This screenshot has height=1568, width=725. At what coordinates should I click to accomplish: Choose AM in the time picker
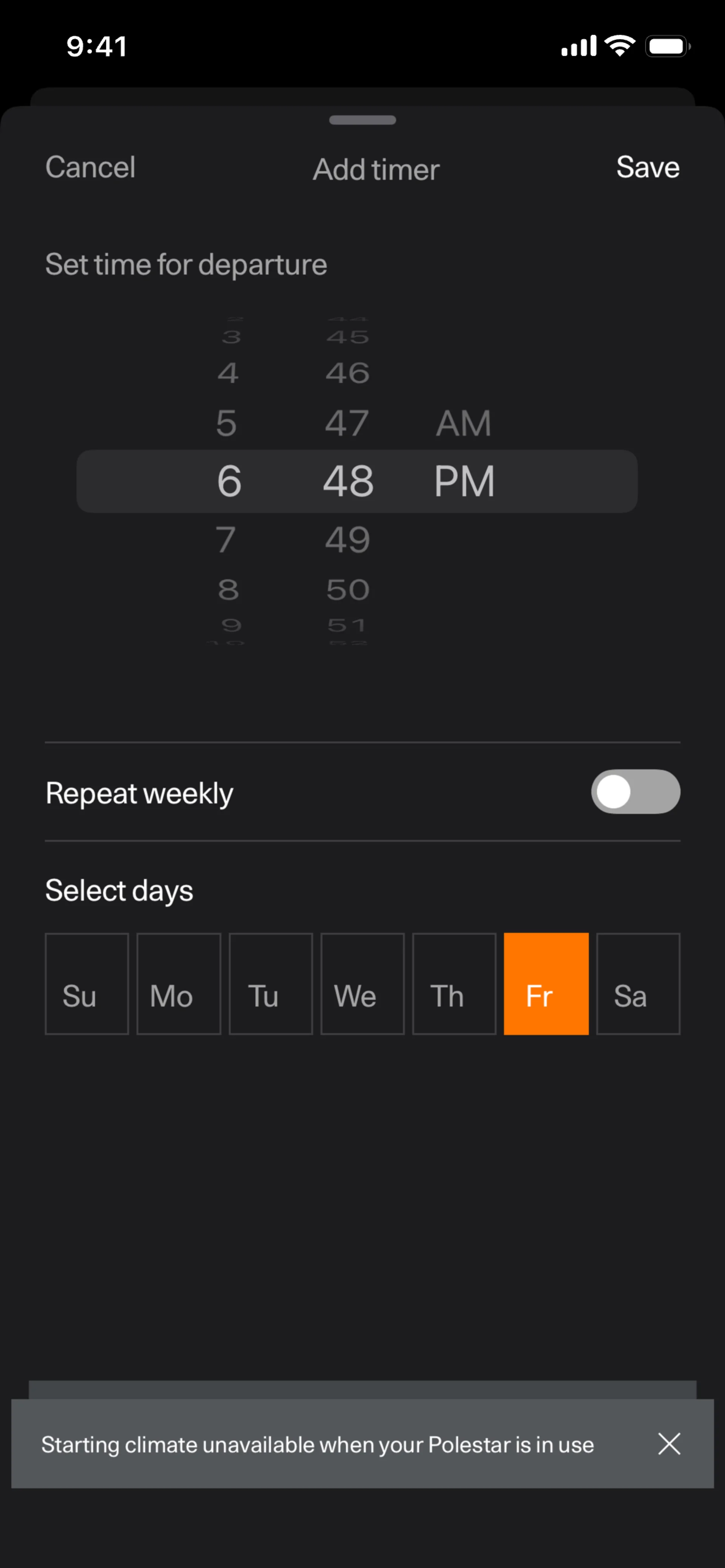tap(464, 423)
